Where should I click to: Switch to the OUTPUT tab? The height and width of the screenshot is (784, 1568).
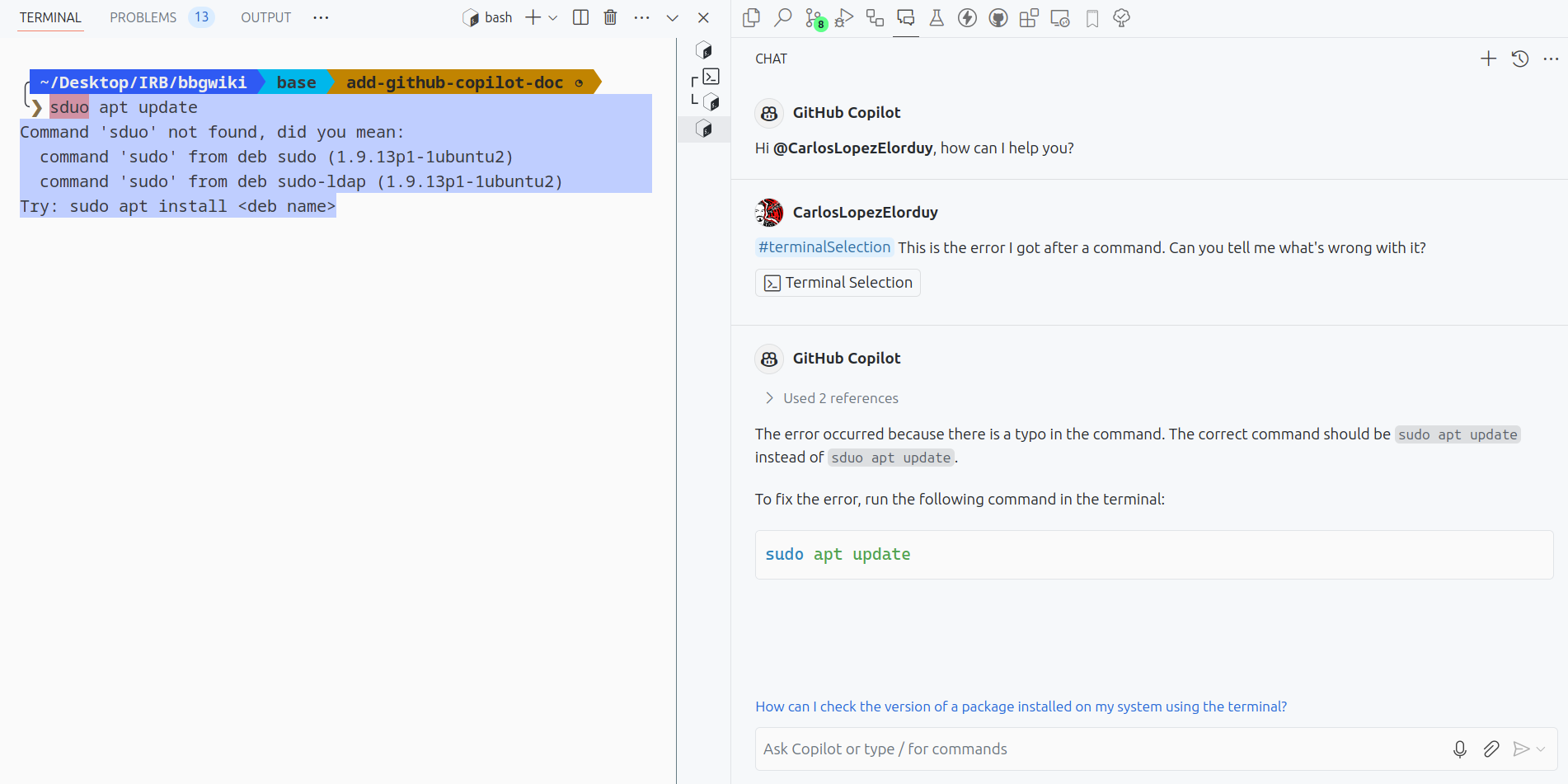click(265, 17)
